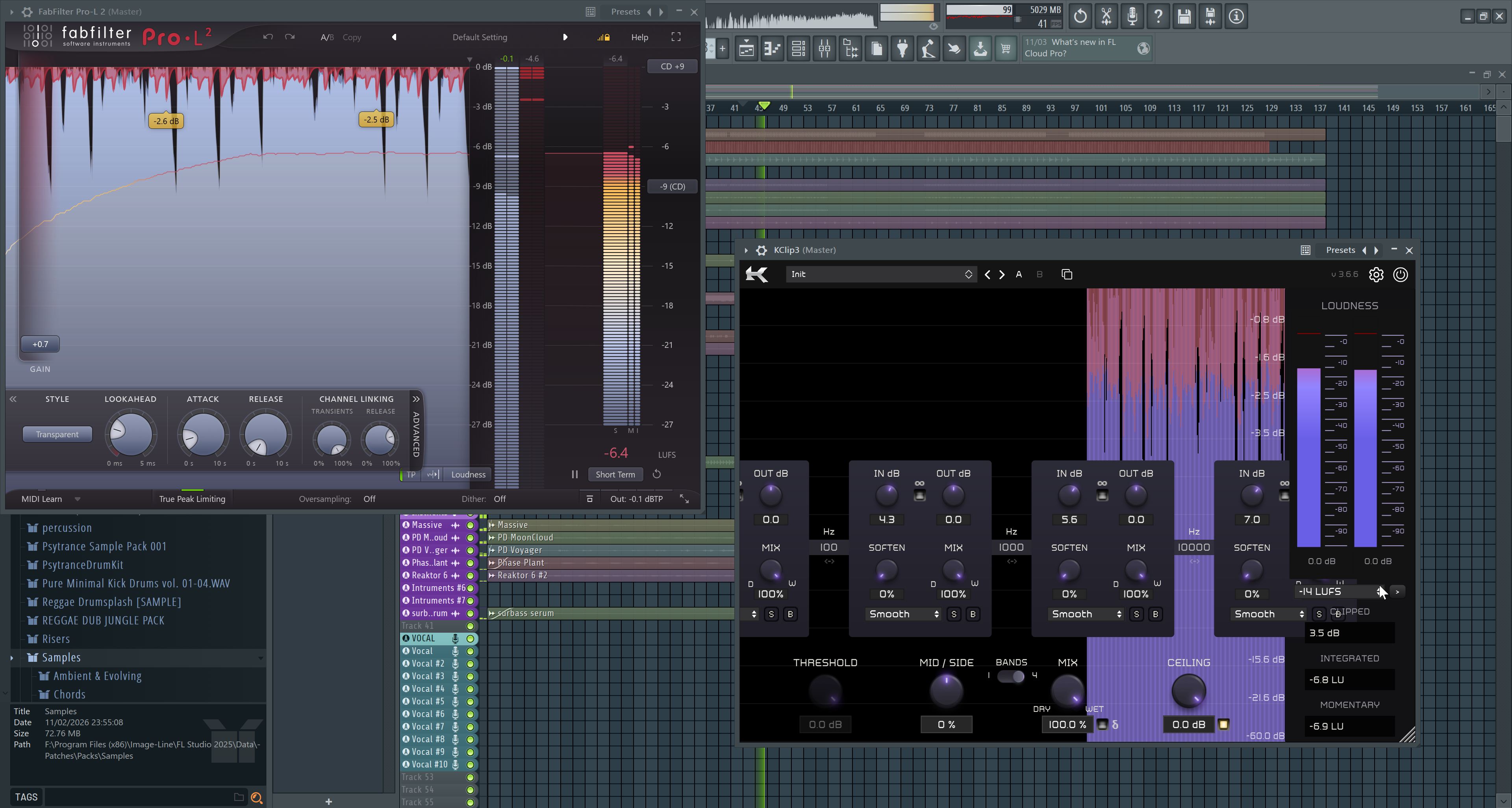Open KClip3 settings gear
Viewport: 1512px width, 808px height.
(1377, 274)
